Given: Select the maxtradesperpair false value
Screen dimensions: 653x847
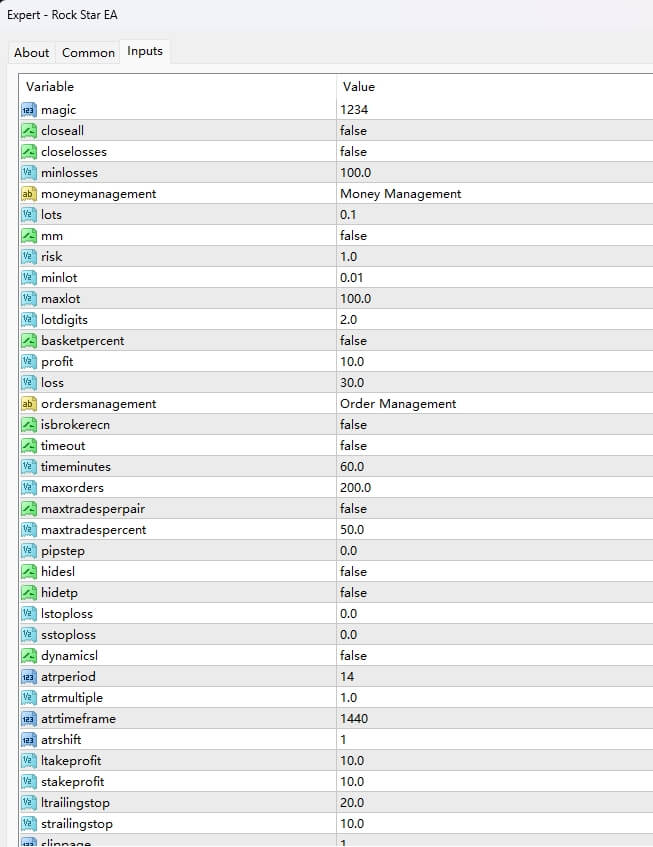Looking at the screenshot, I should click(x=353, y=509).
